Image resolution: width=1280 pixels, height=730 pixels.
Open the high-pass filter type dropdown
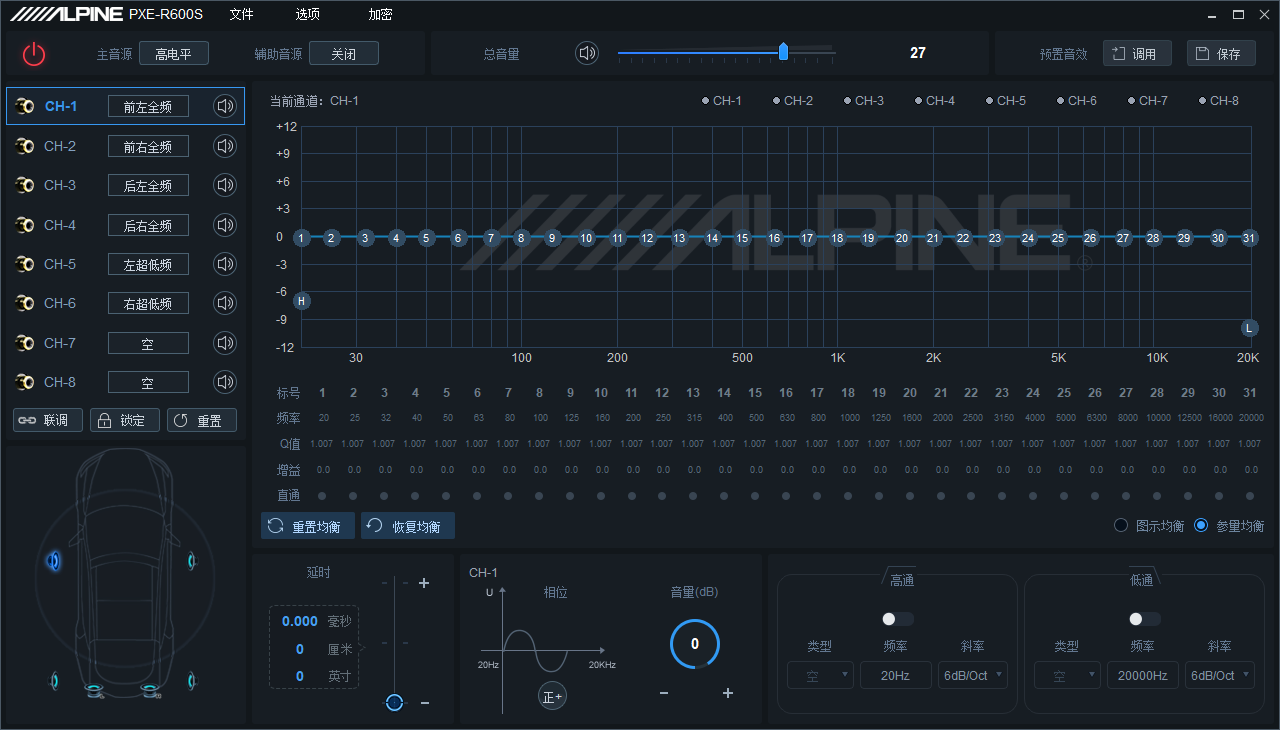click(x=820, y=675)
